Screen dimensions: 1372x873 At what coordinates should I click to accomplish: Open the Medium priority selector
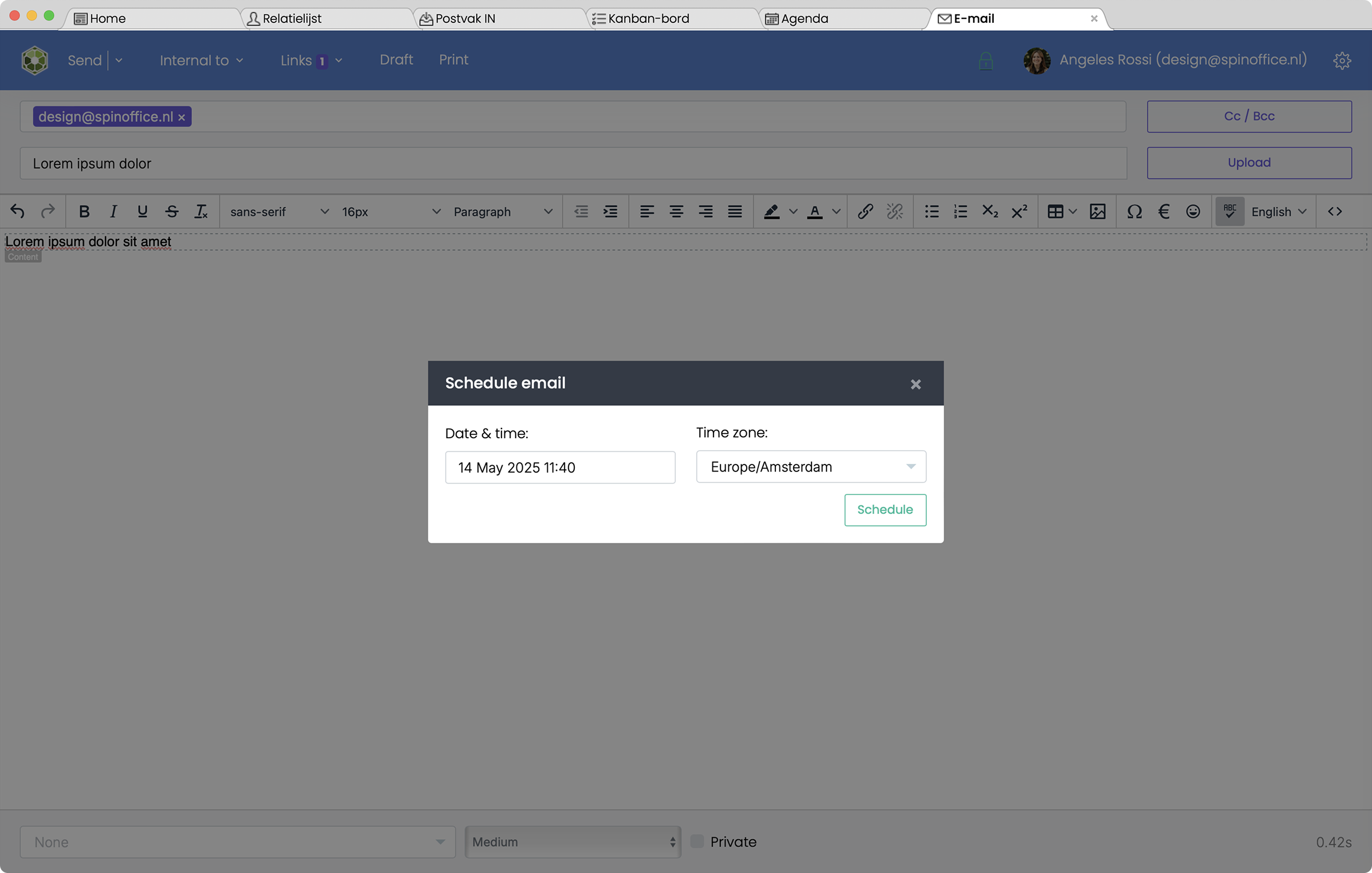(x=573, y=841)
